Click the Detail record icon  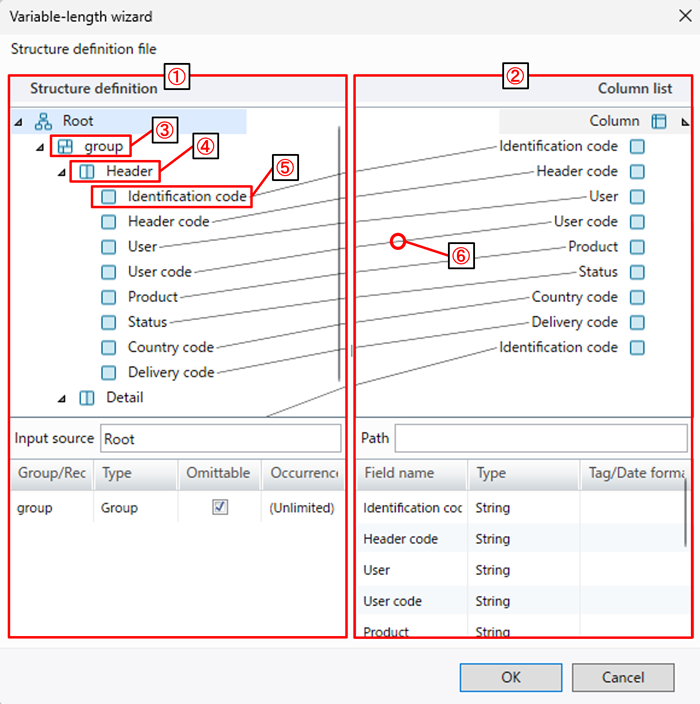click(x=87, y=398)
